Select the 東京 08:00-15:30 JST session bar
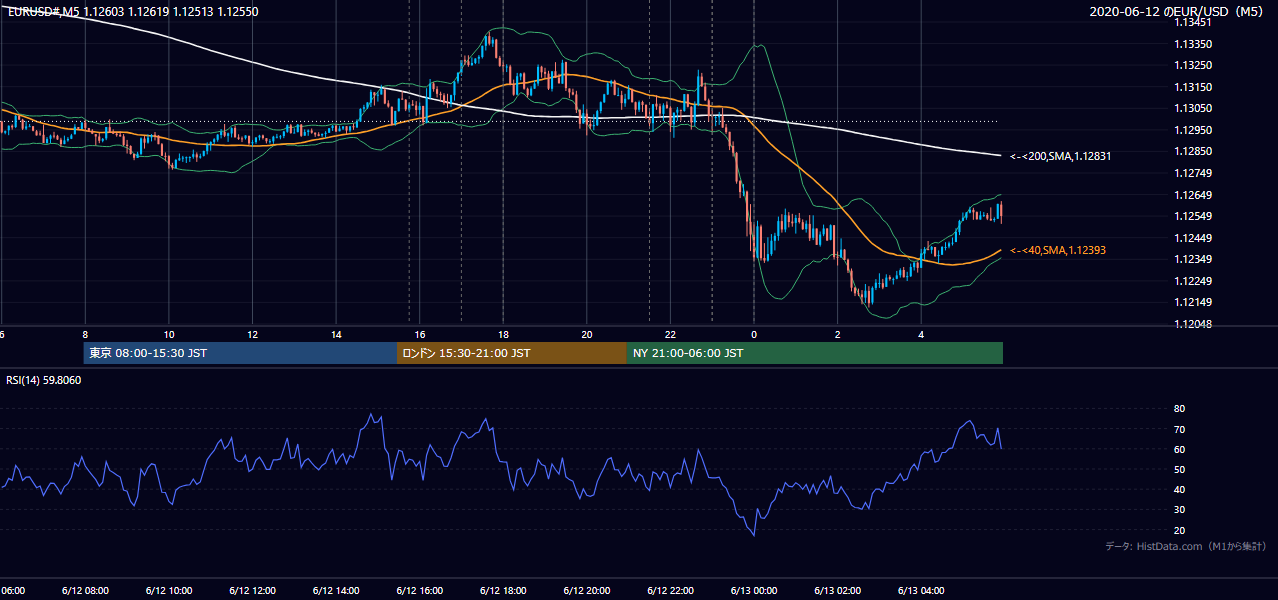 (x=240, y=353)
